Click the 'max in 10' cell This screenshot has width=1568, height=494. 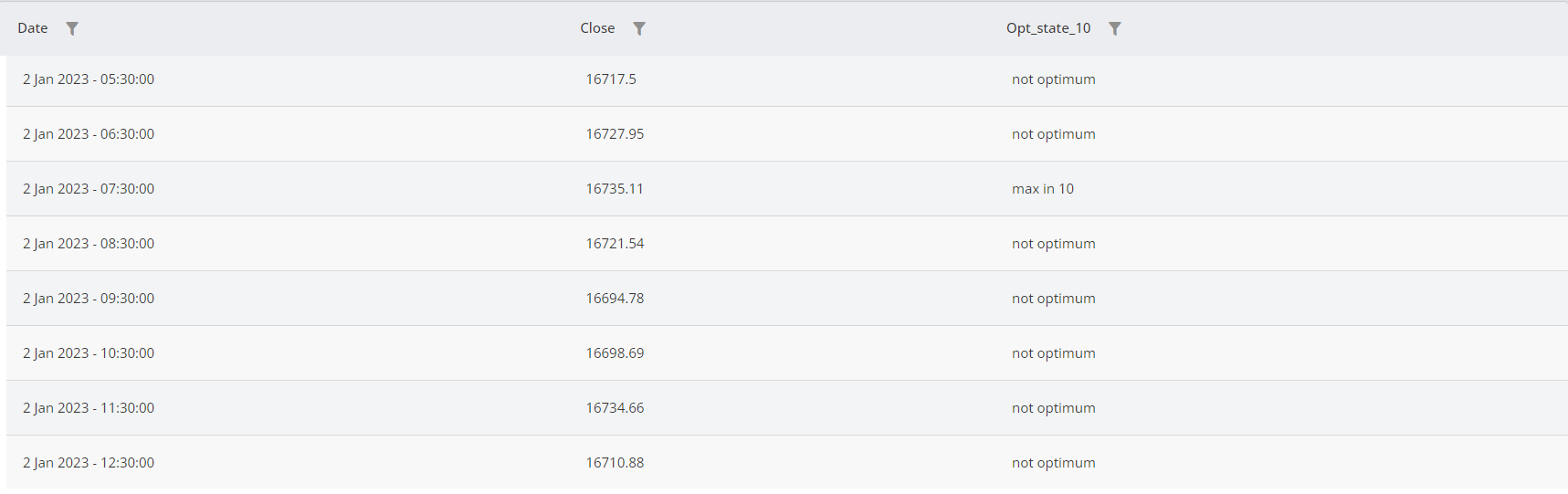click(1043, 189)
